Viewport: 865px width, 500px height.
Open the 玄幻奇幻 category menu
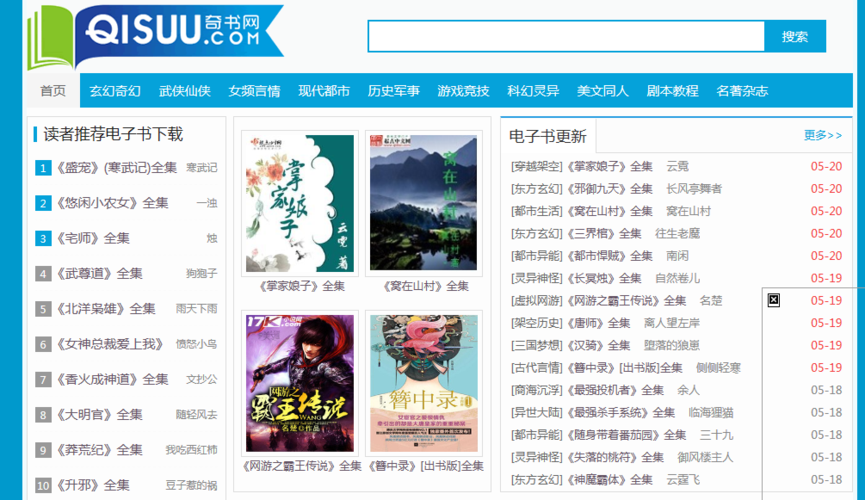[x=115, y=91]
